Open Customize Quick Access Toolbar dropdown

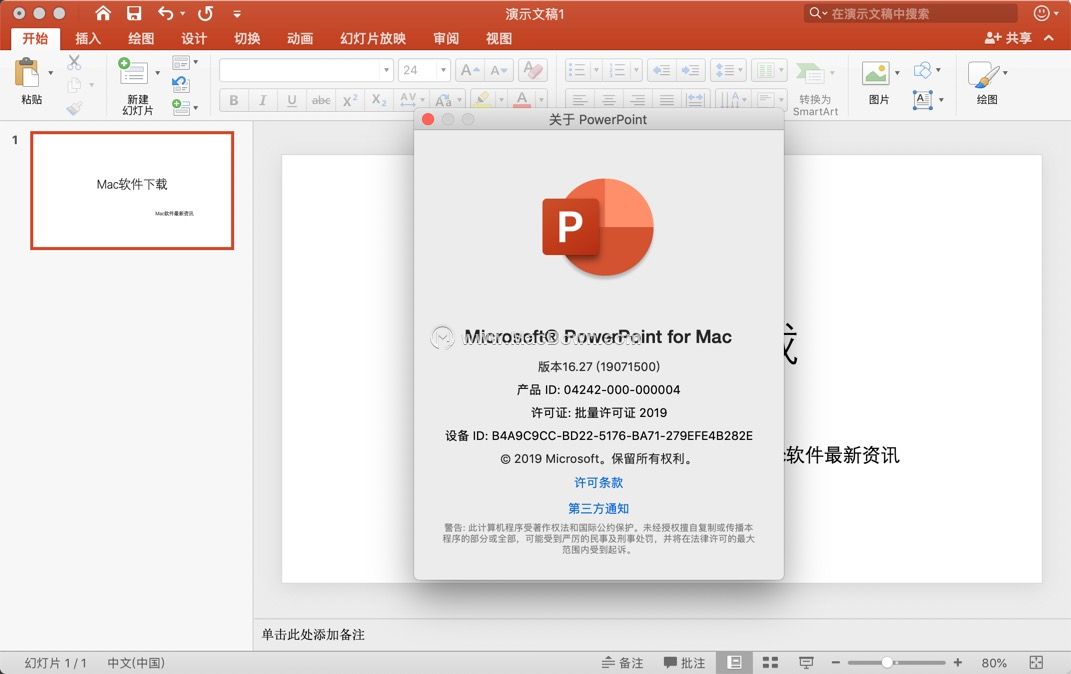[x=236, y=14]
